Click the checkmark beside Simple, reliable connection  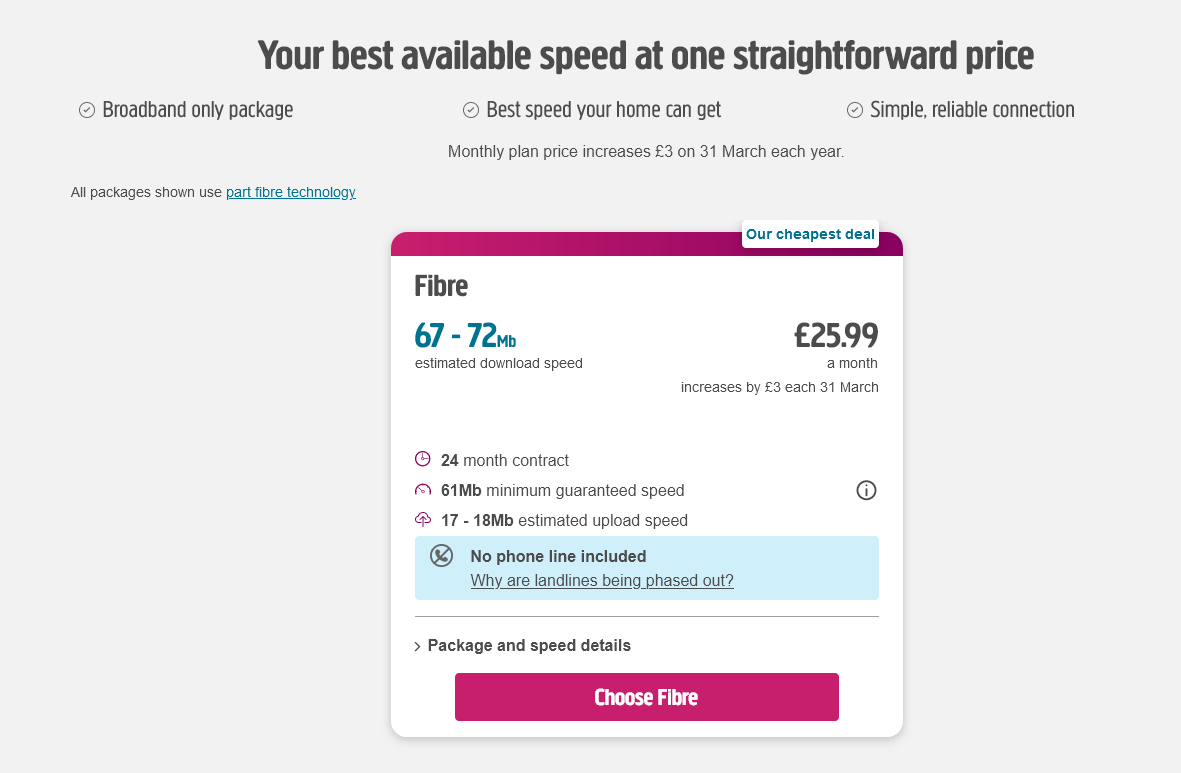pyautogui.click(x=854, y=110)
